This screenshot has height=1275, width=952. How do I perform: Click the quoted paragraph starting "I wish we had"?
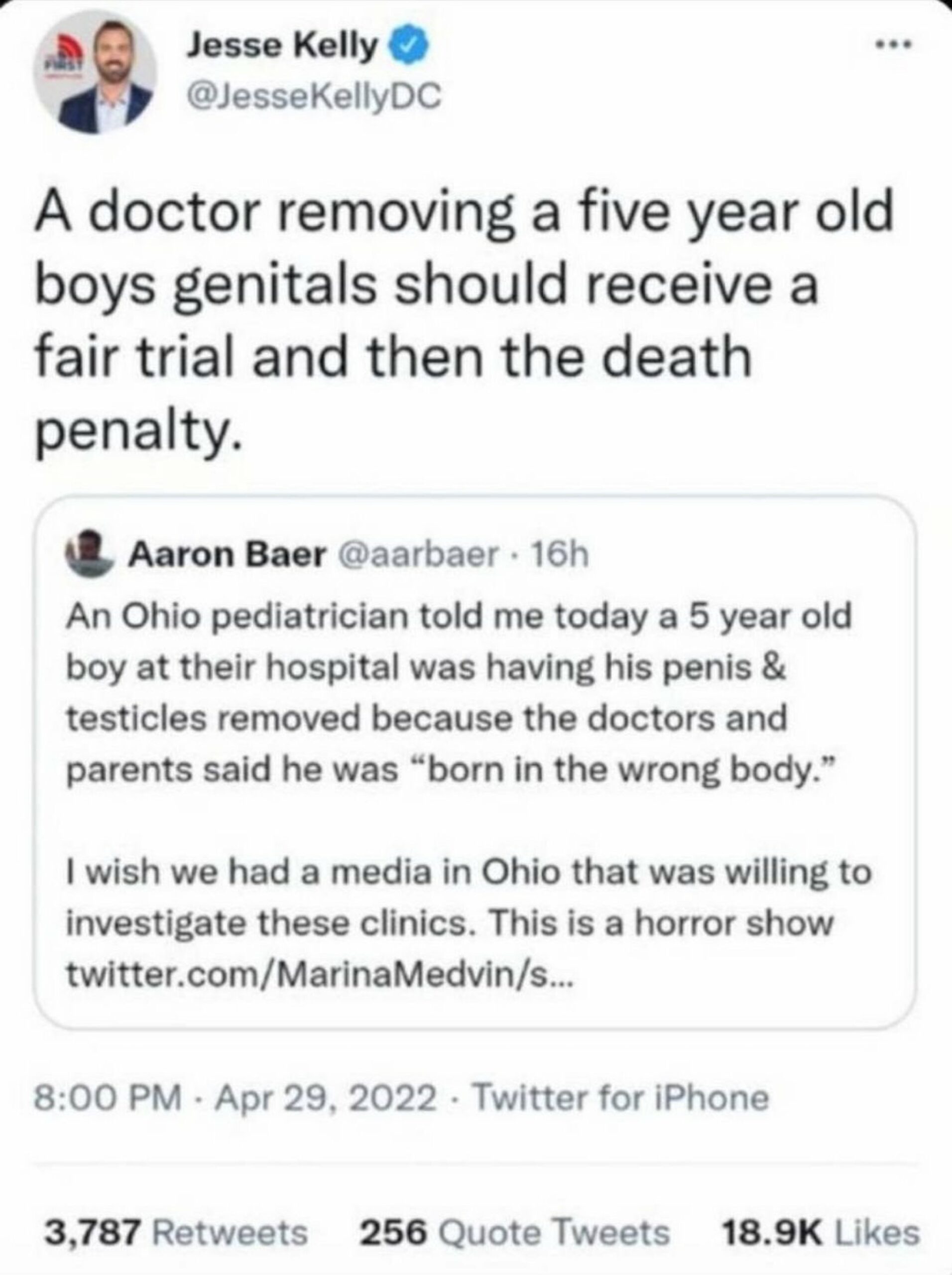467,898
